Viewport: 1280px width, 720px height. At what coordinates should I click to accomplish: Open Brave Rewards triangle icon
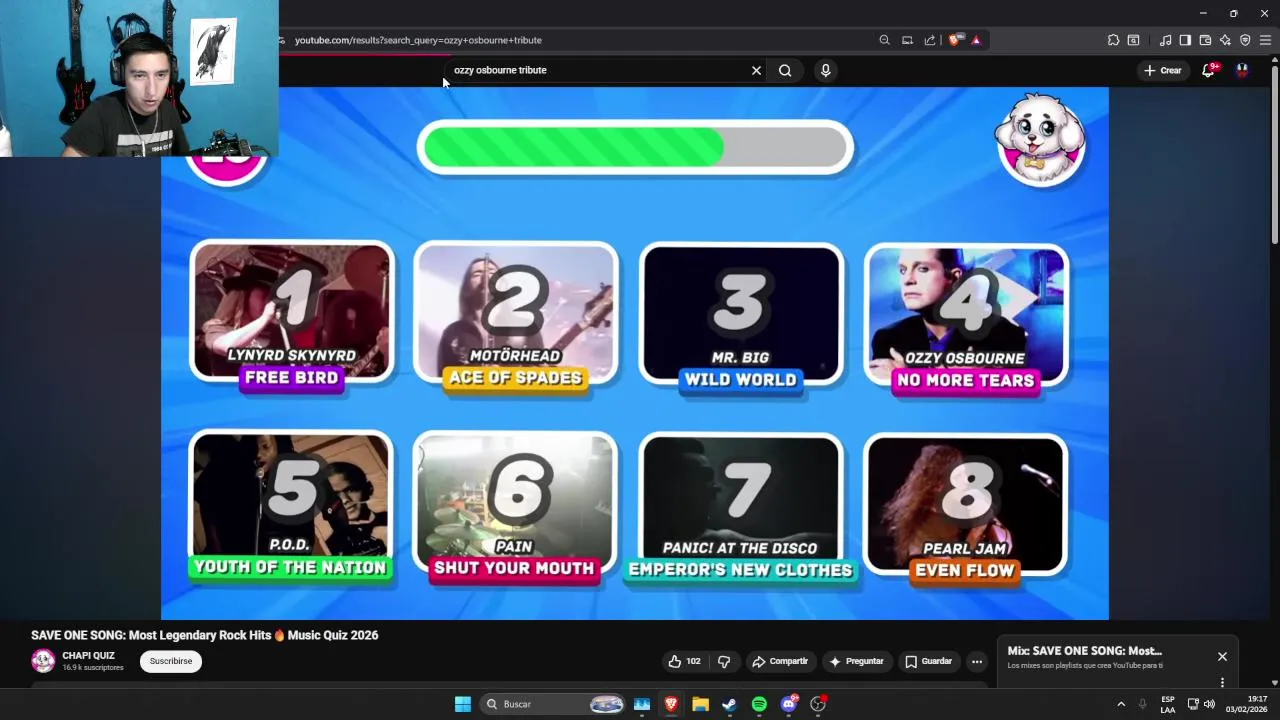[x=976, y=40]
